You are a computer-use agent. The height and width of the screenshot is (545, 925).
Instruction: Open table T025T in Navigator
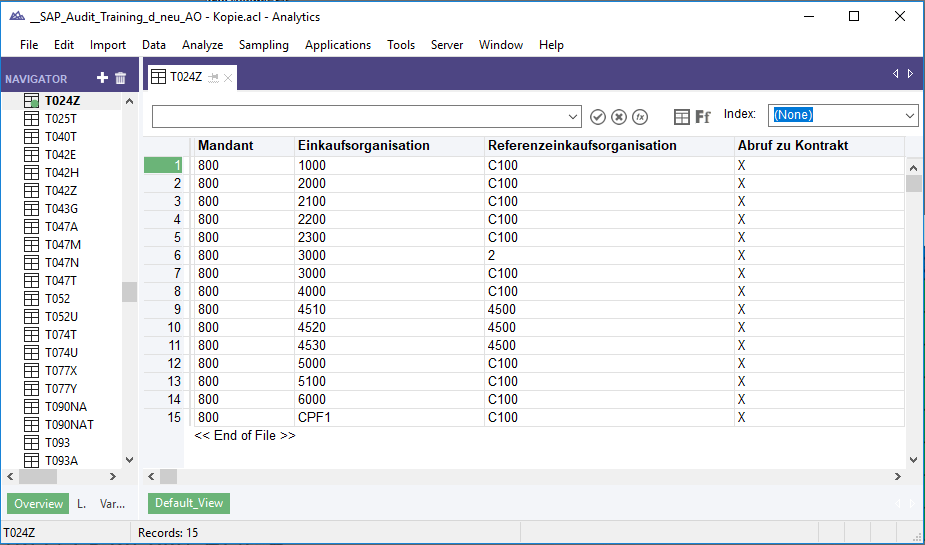click(61, 119)
